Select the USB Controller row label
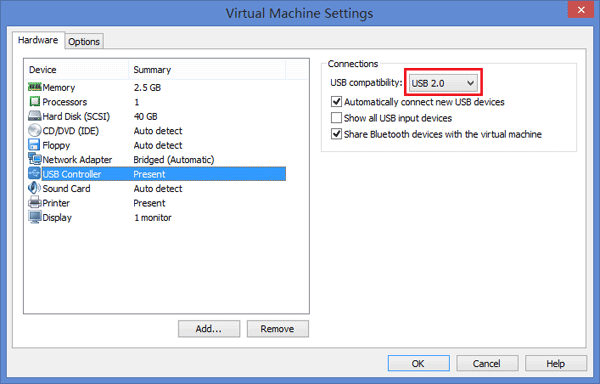This screenshot has width=600, height=384. tap(72, 174)
